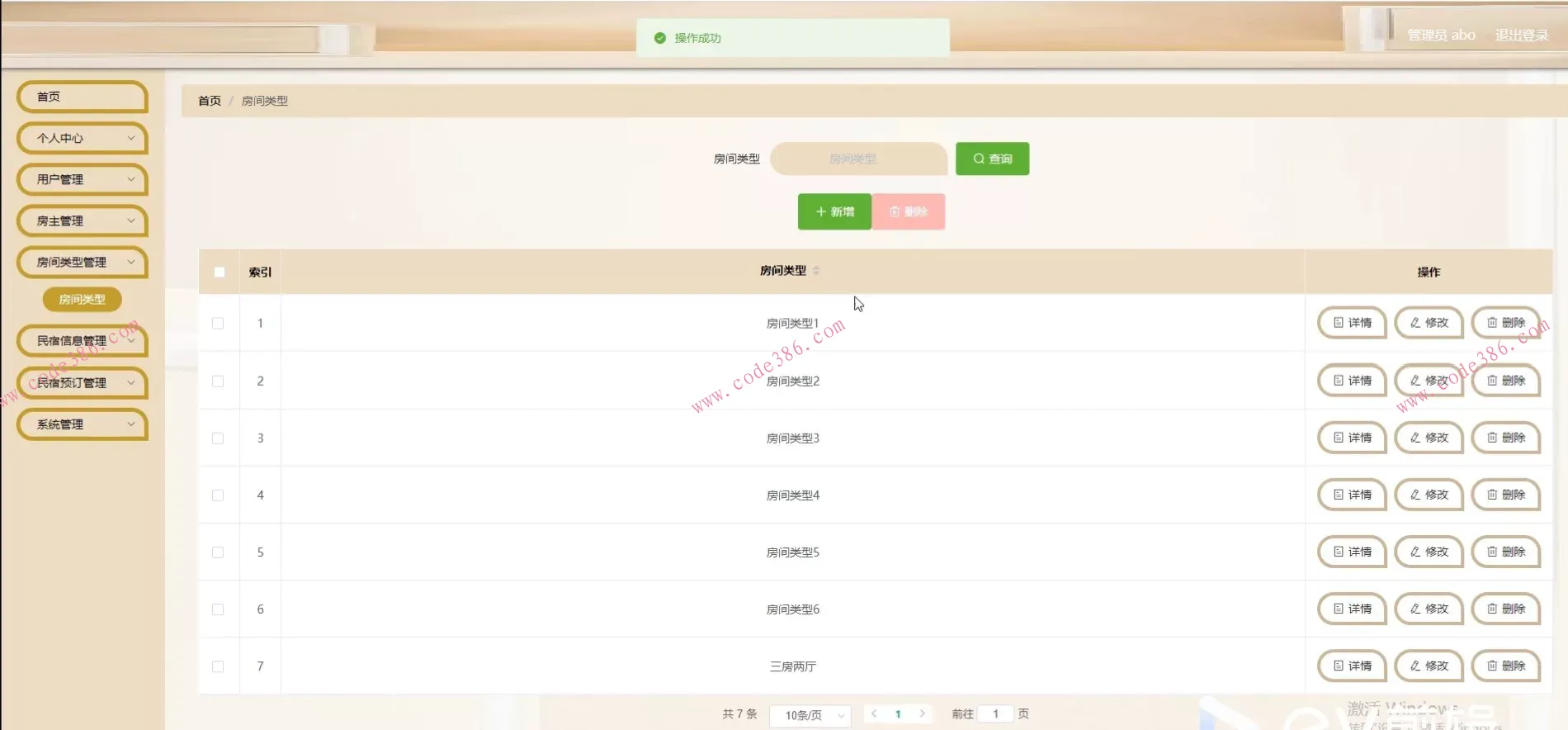Collapse the 房间类型管理 sidebar menu

(x=82, y=262)
